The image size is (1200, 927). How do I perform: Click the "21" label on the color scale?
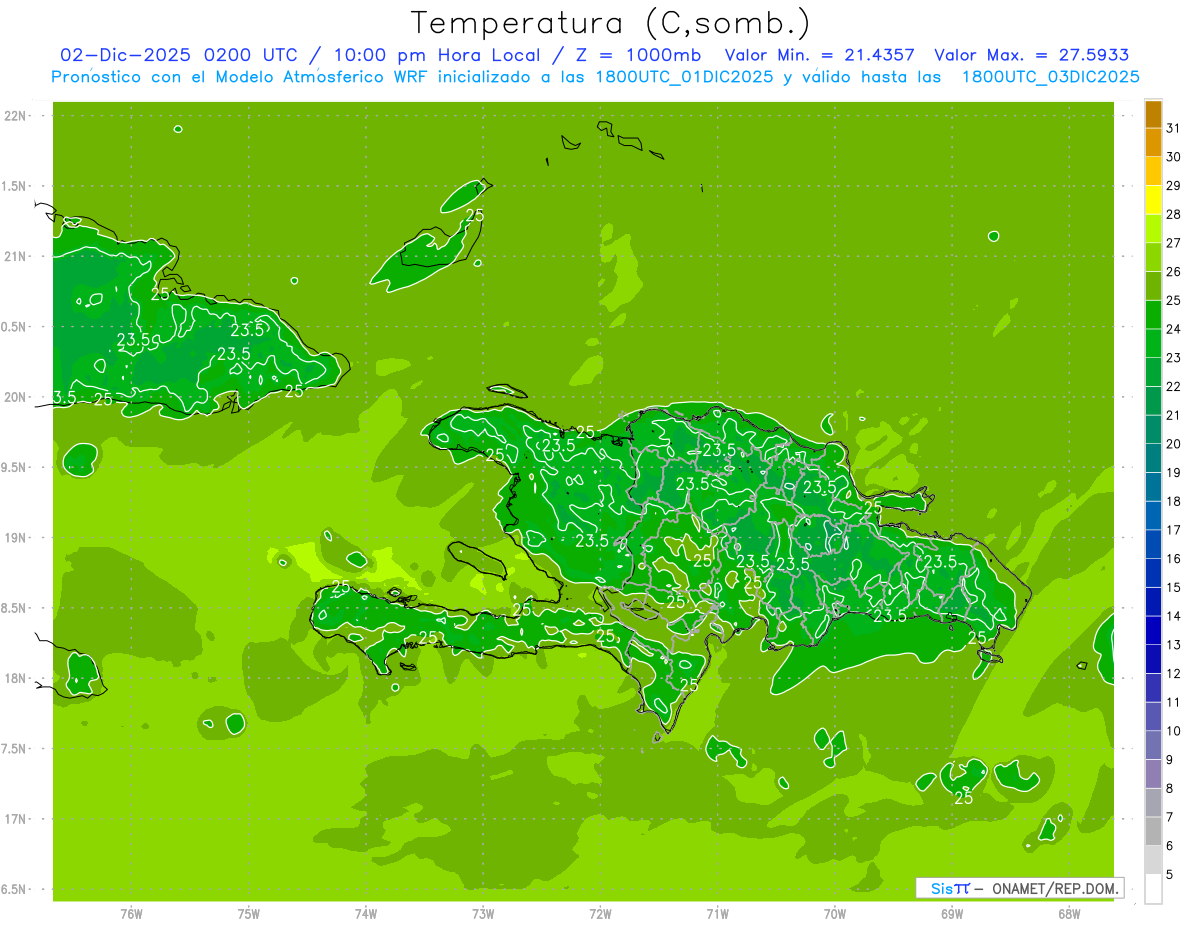pyautogui.click(x=1174, y=415)
